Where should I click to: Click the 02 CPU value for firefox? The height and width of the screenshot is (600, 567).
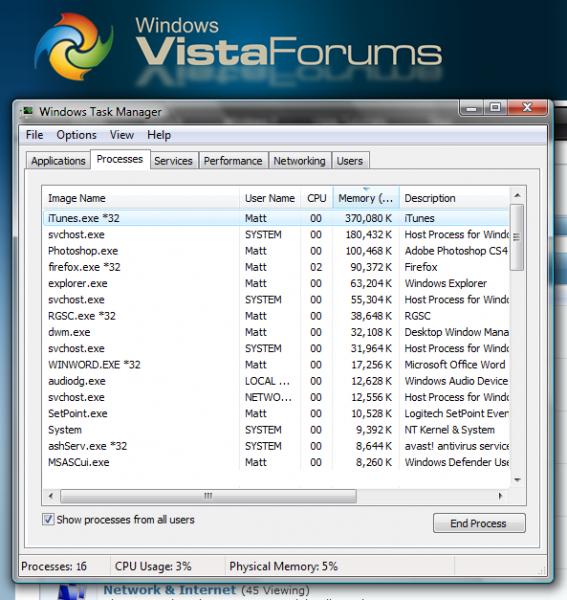pos(316,267)
